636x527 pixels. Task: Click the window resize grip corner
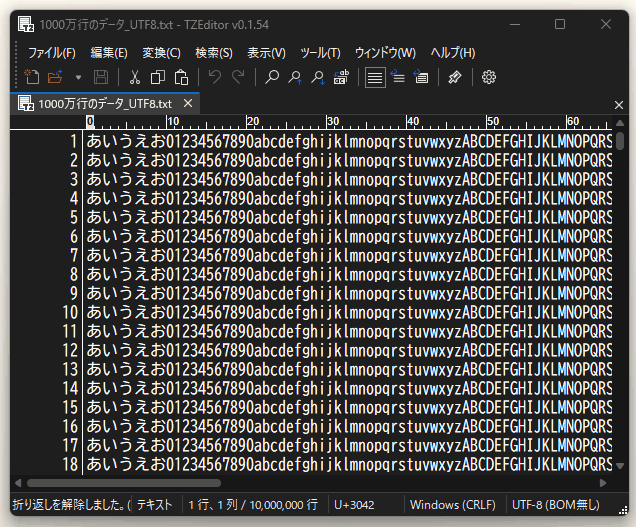[624, 511]
